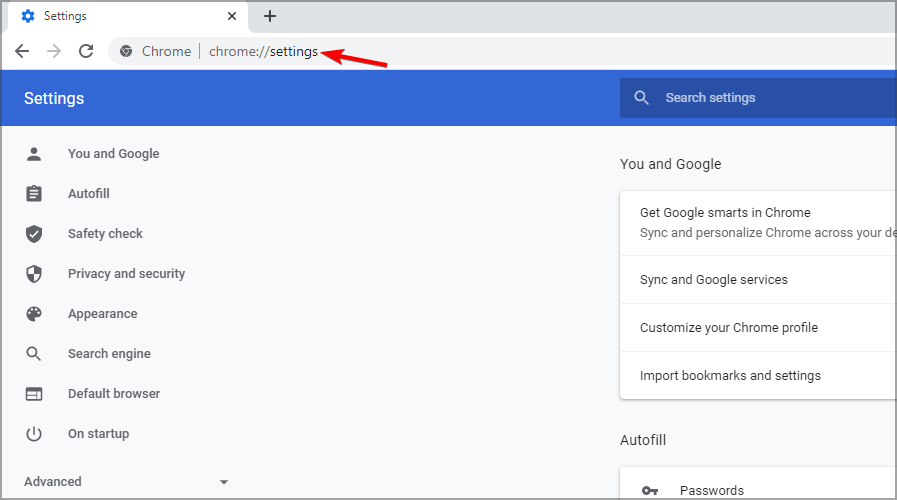897x500 pixels.
Task: Go to Safety check in sidebar
Action: 105,233
